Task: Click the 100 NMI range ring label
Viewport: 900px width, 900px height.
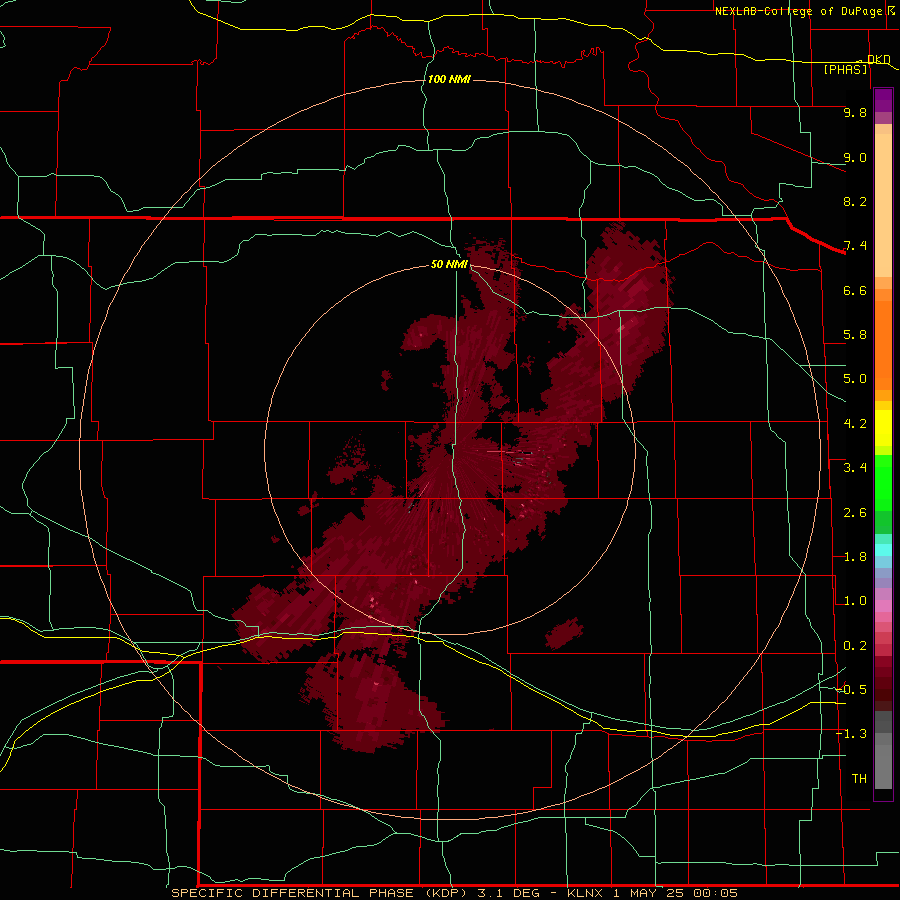Action: coord(449,79)
